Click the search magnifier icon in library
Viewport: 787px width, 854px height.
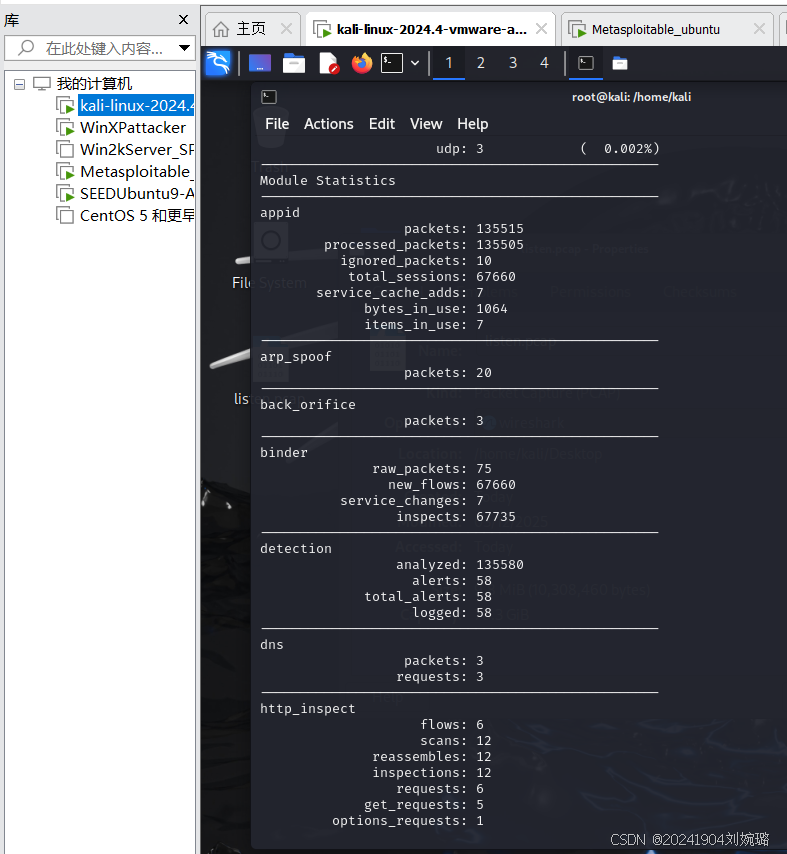[x=26, y=48]
